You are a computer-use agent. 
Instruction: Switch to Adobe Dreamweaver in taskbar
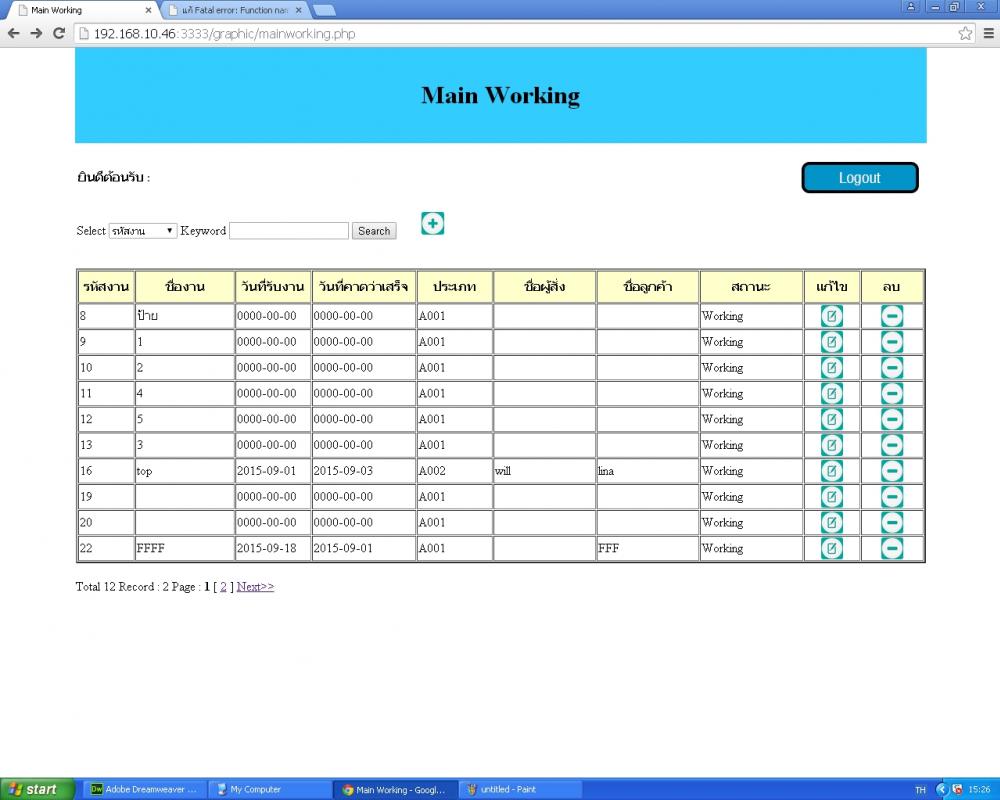click(x=143, y=789)
